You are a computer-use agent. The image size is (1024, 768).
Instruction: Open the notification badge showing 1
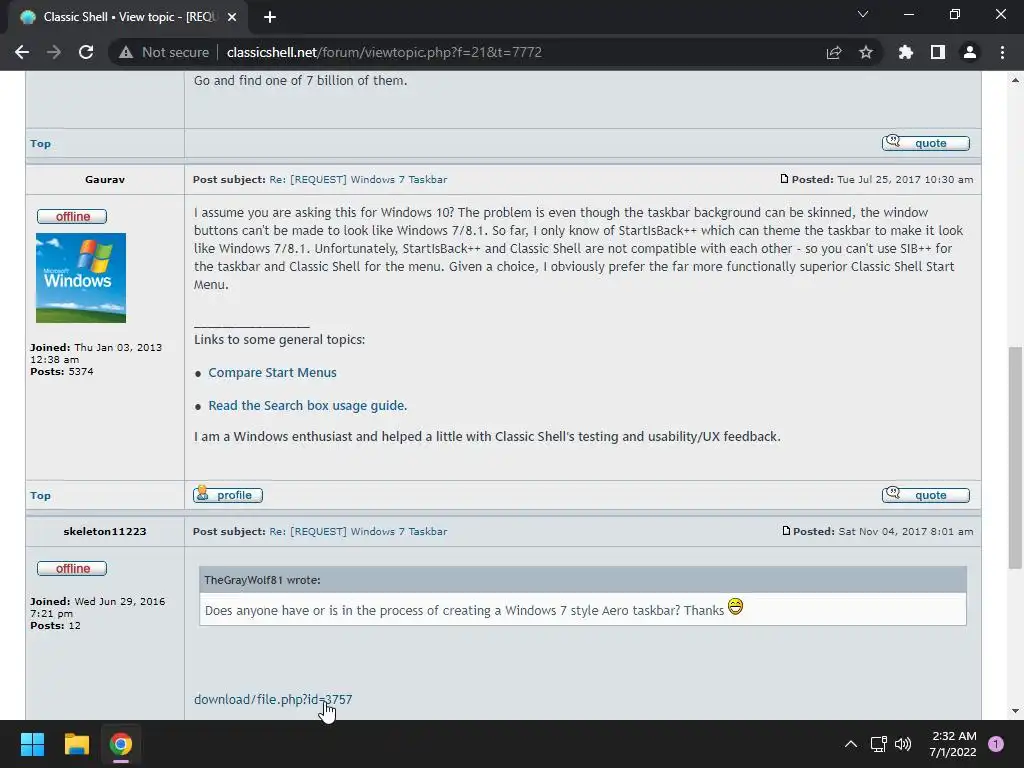tap(996, 744)
